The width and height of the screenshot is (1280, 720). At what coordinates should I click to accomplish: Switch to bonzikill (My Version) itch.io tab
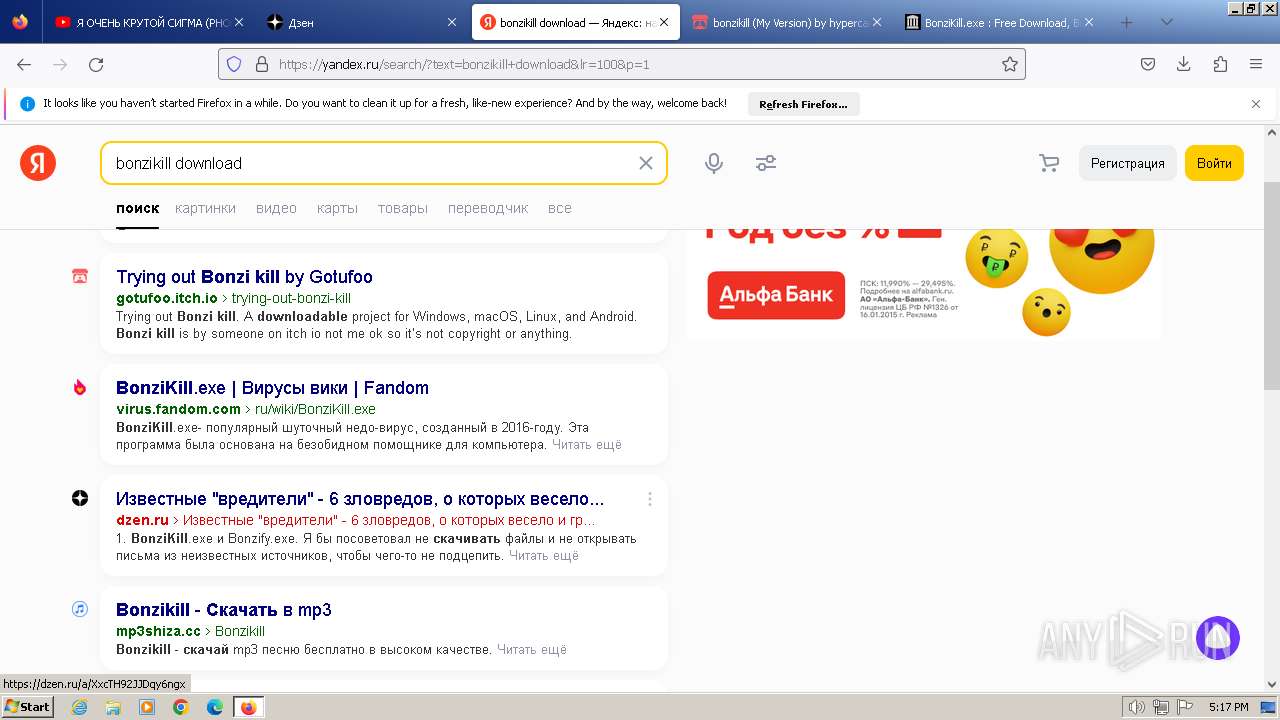click(x=789, y=22)
